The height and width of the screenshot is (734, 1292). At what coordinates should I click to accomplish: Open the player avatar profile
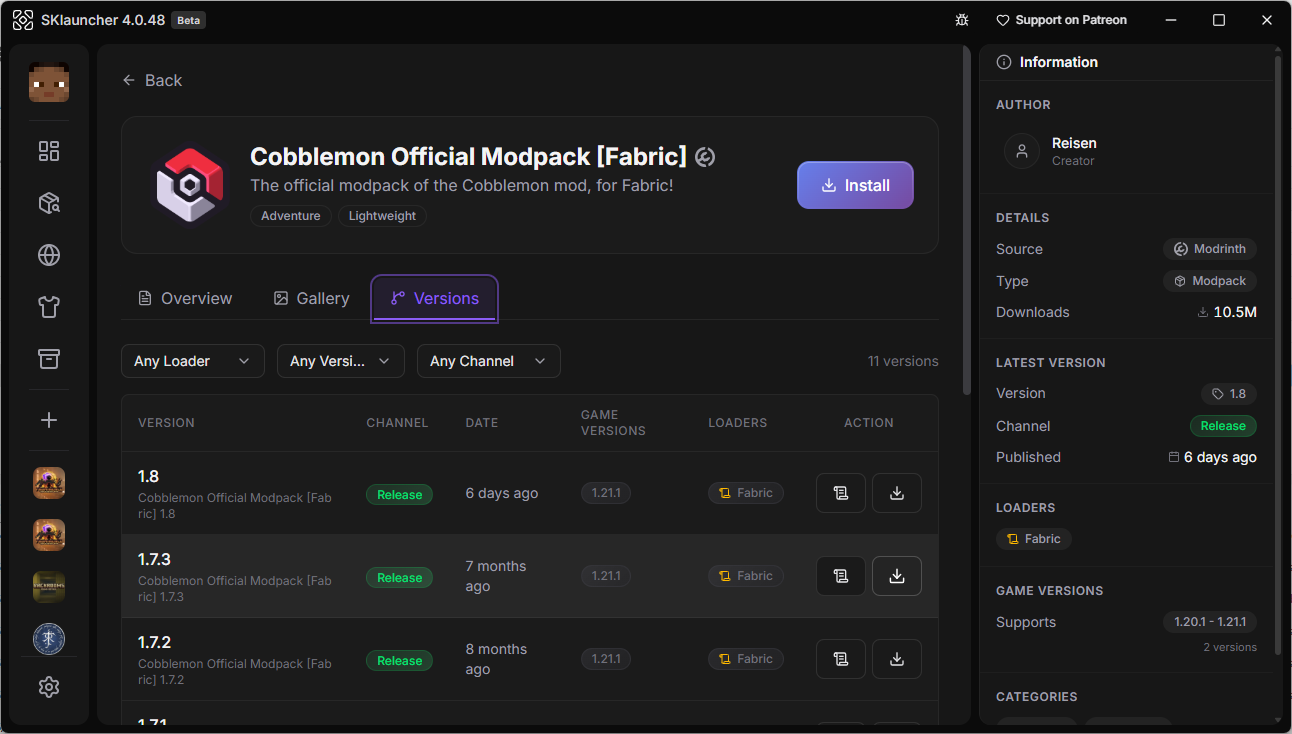[x=49, y=82]
